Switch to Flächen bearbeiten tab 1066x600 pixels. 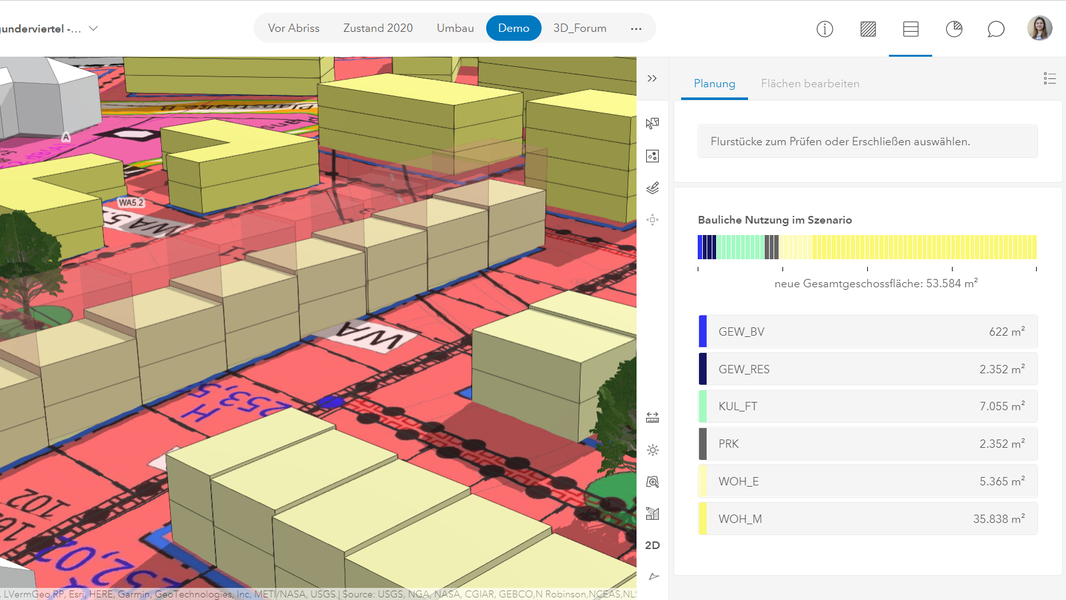click(810, 84)
